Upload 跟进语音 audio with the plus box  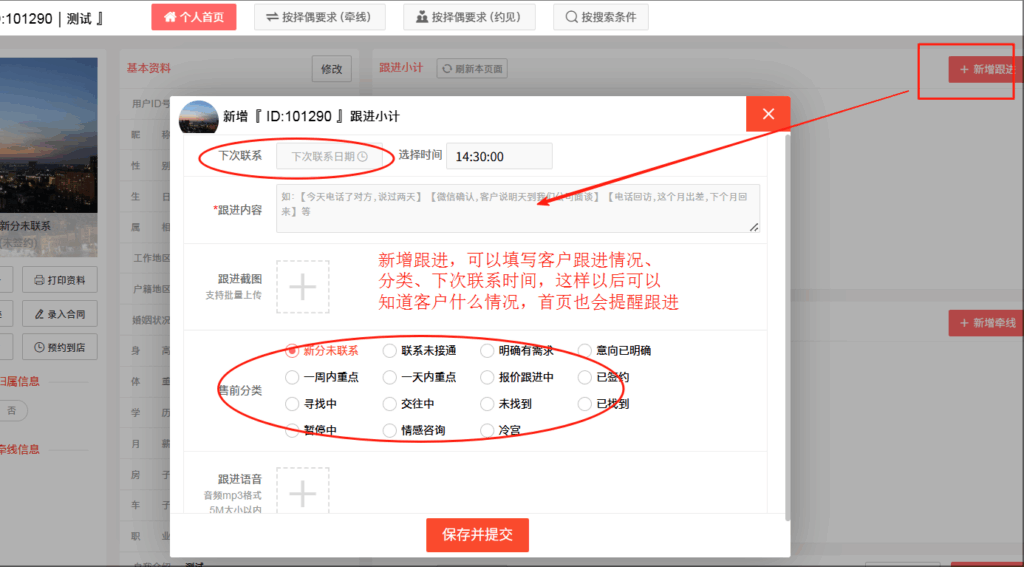[x=303, y=493]
